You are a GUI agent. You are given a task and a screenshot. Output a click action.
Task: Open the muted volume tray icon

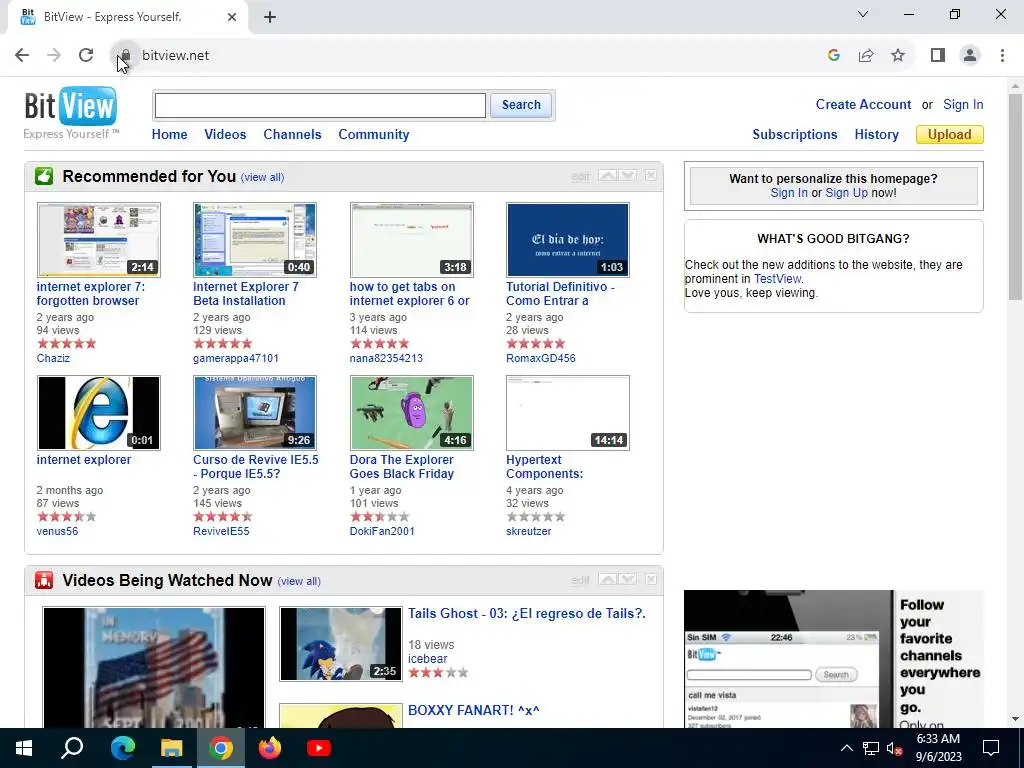coord(894,748)
